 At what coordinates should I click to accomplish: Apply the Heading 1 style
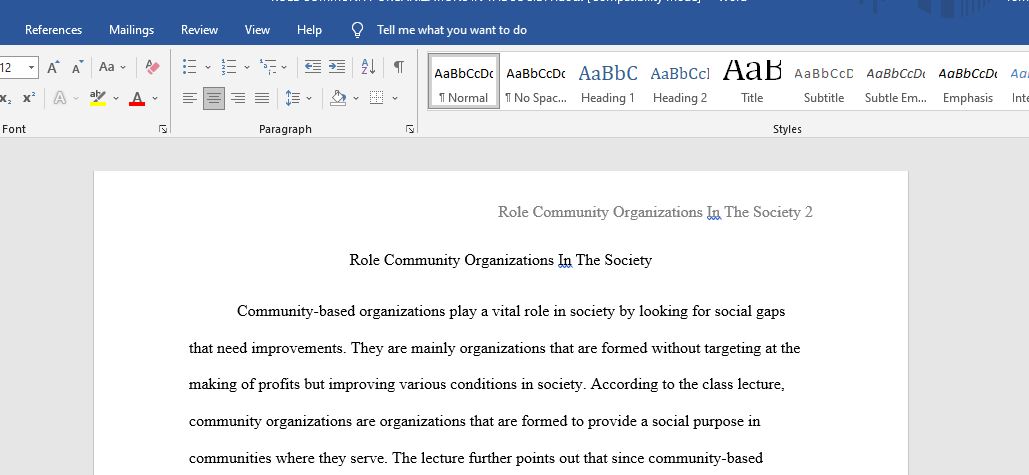(608, 81)
